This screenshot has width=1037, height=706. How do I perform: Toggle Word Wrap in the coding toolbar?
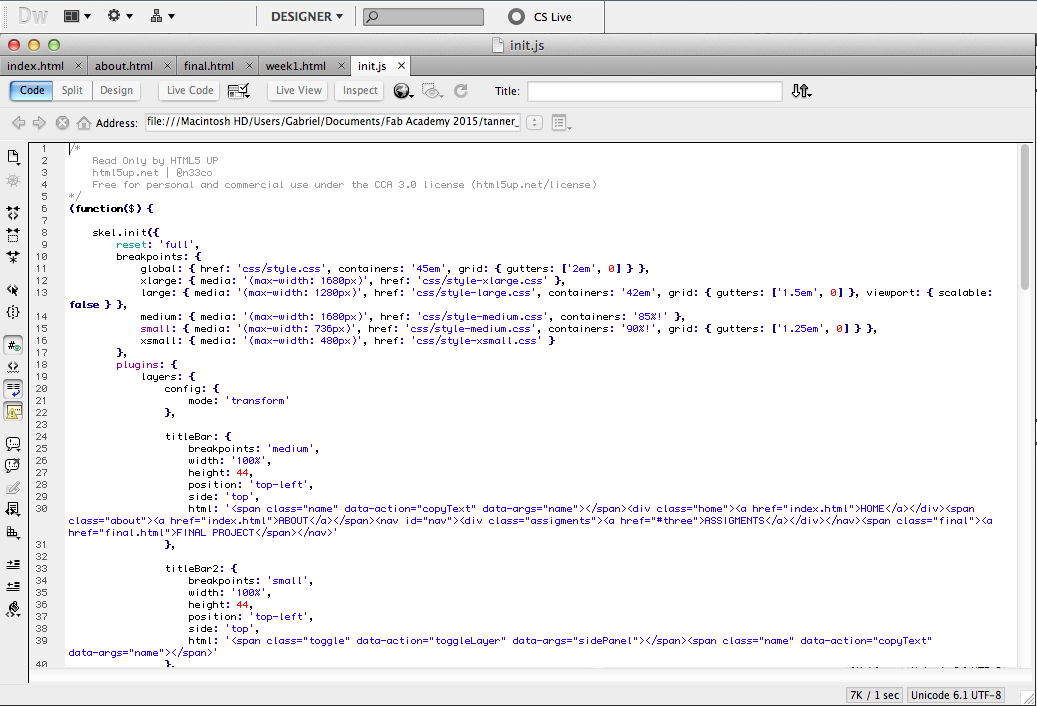tap(13, 389)
